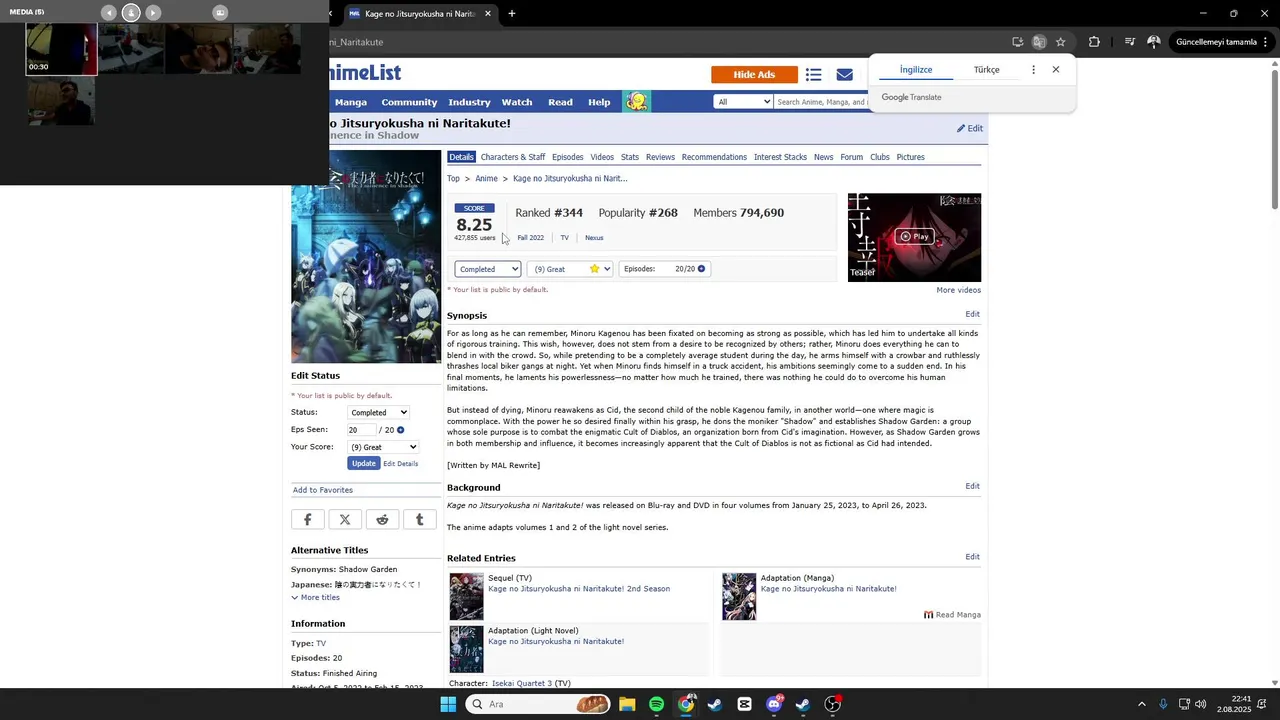Screen dimensions: 1280x720
Task: Click the More videos link
Action: pyautogui.click(x=958, y=290)
